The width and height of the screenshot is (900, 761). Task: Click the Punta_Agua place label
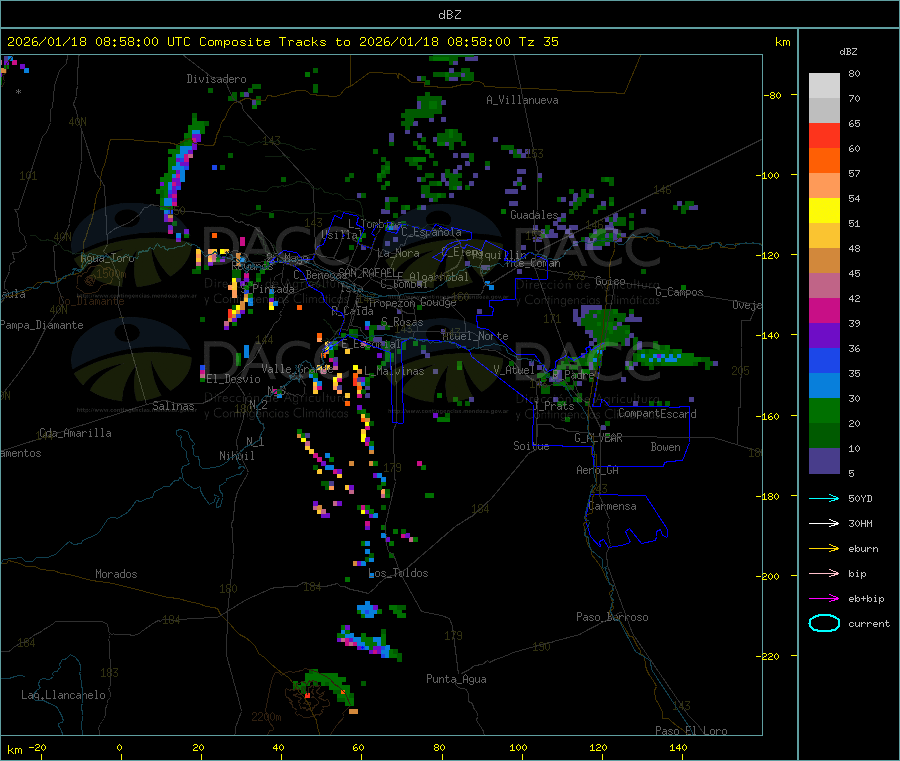click(456, 679)
